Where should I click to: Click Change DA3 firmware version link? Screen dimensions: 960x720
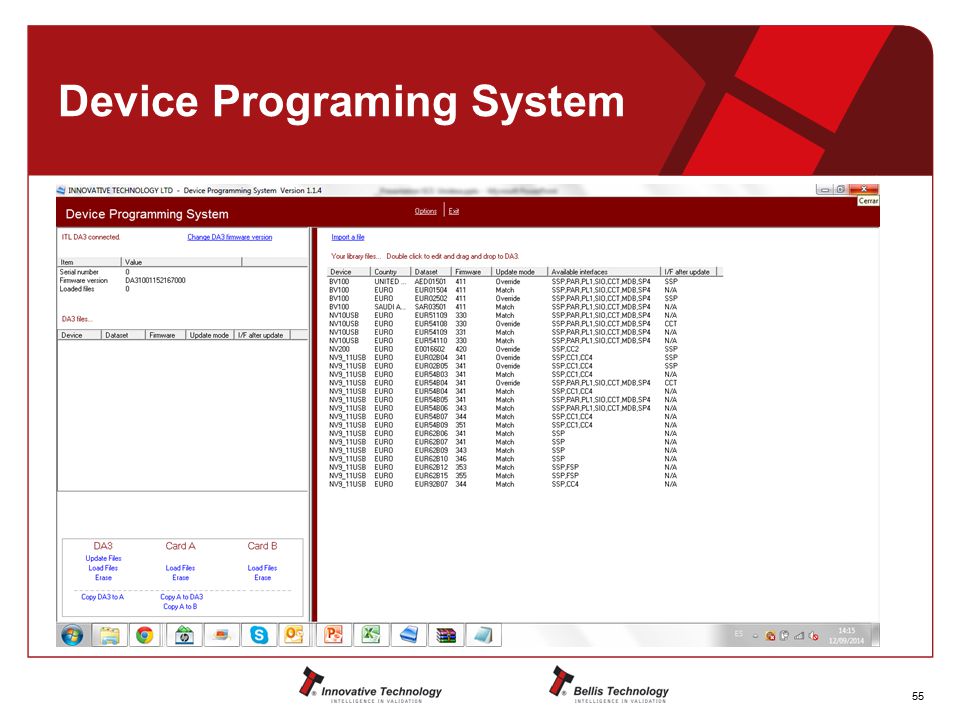click(x=230, y=237)
